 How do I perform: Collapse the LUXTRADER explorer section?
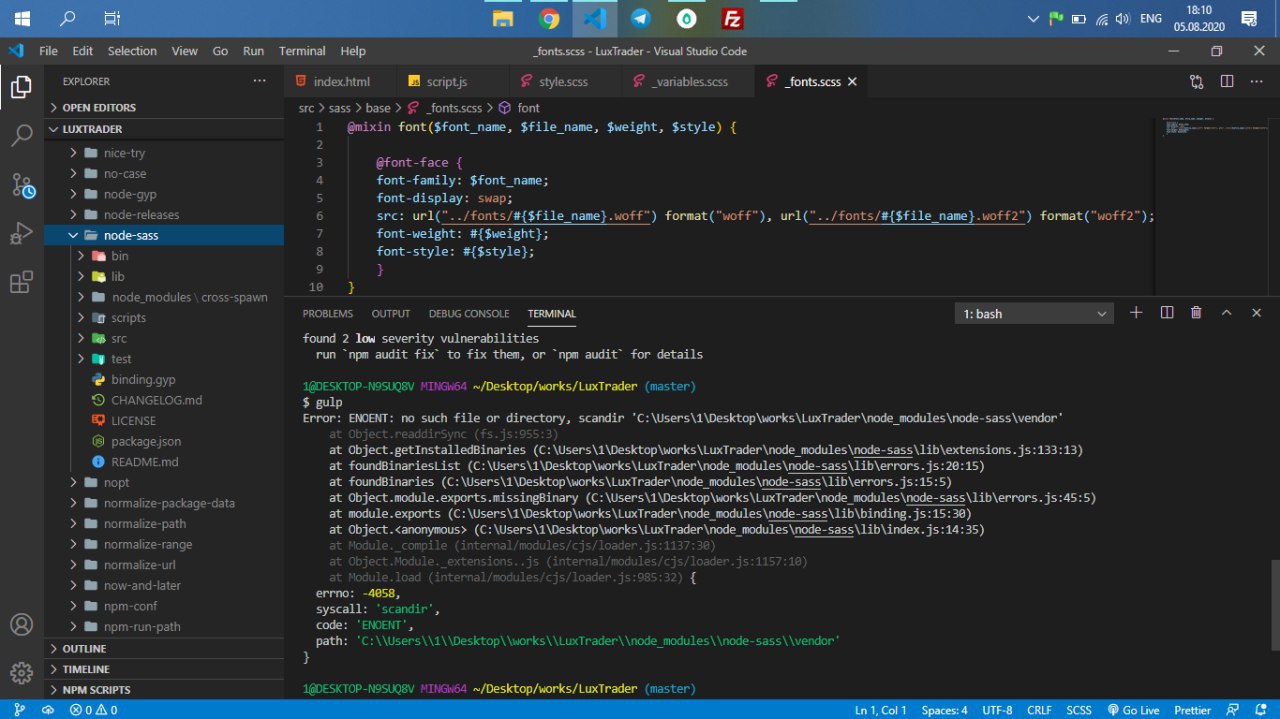click(165, 129)
